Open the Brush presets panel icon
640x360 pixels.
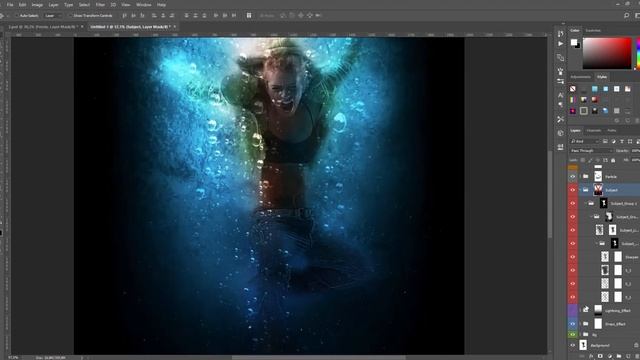click(560, 71)
